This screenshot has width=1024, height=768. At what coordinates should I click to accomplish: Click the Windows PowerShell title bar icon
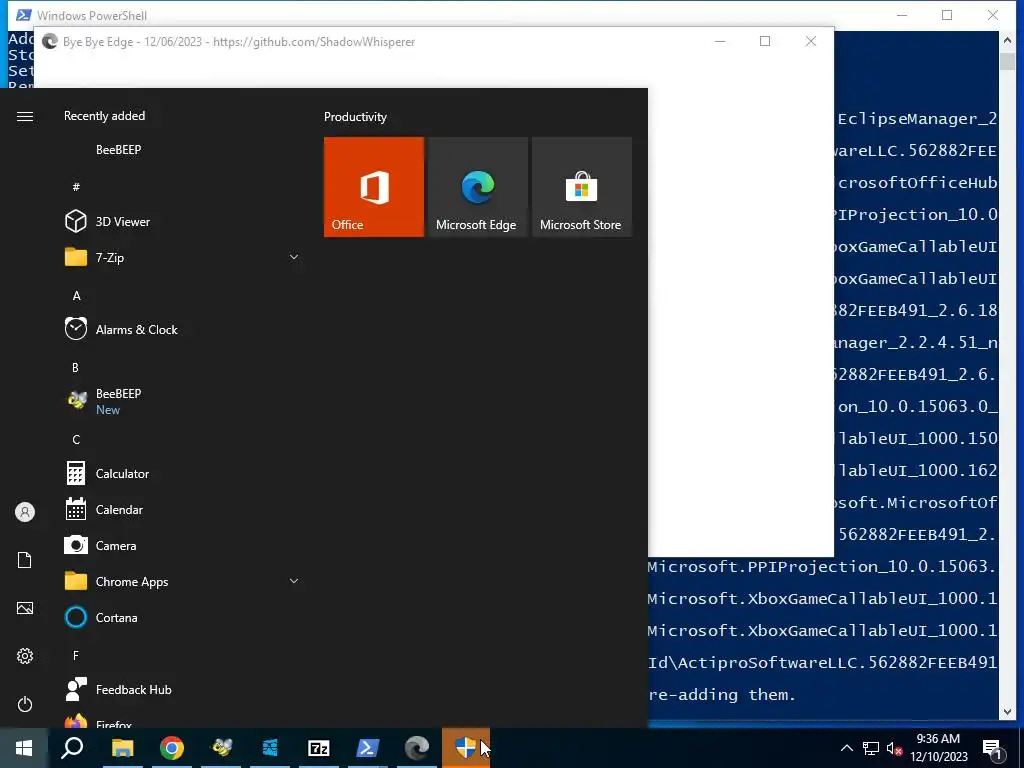pyautogui.click(x=24, y=14)
